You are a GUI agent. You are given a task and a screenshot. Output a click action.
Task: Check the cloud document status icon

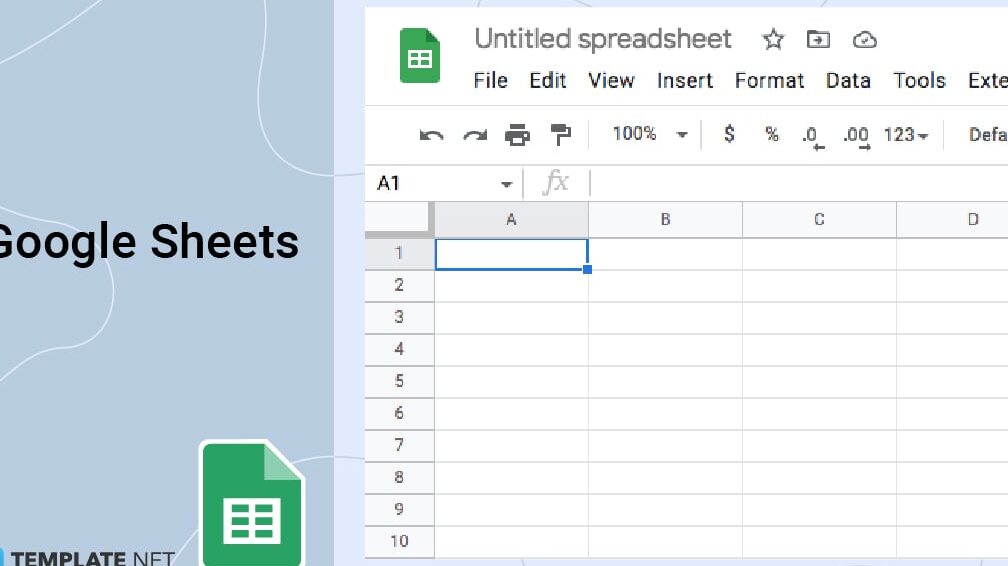coord(864,40)
